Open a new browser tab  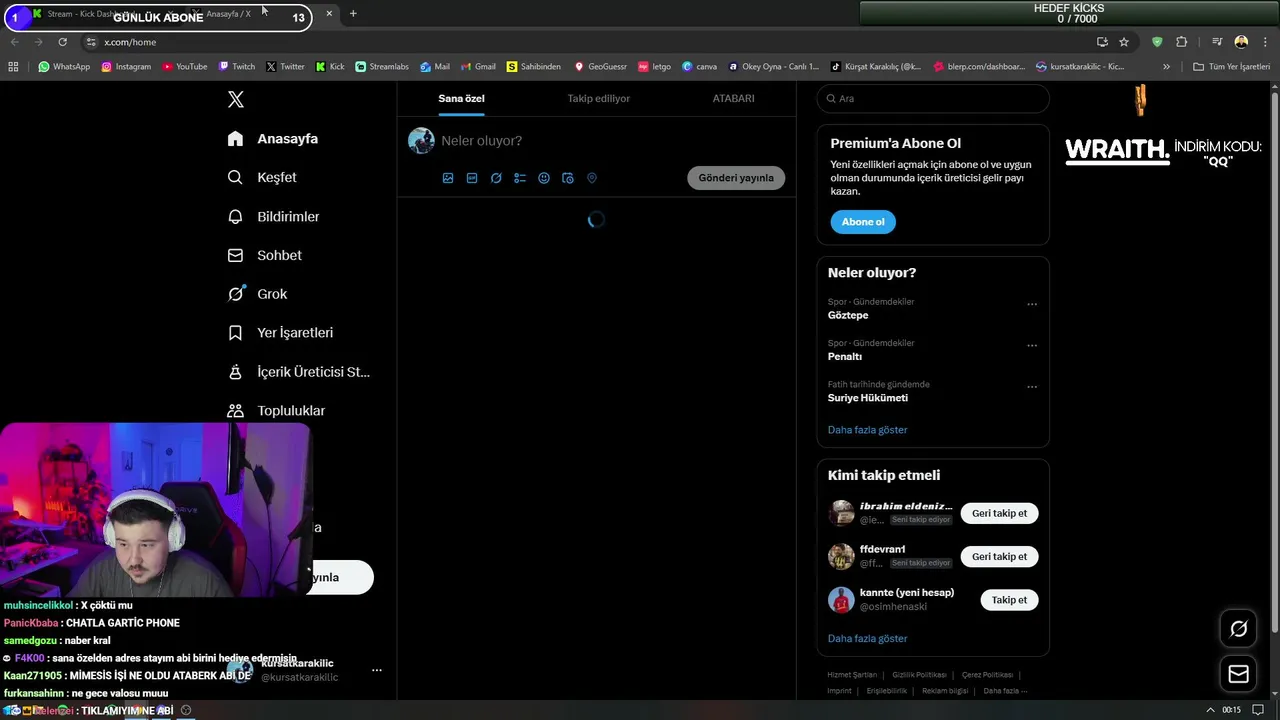coord(353,14)
